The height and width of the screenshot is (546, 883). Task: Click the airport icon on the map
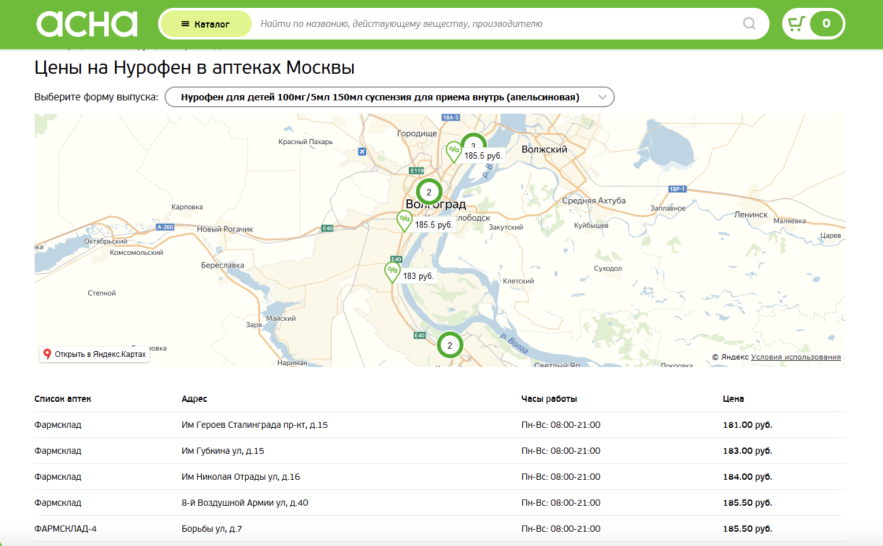point(362,151)
